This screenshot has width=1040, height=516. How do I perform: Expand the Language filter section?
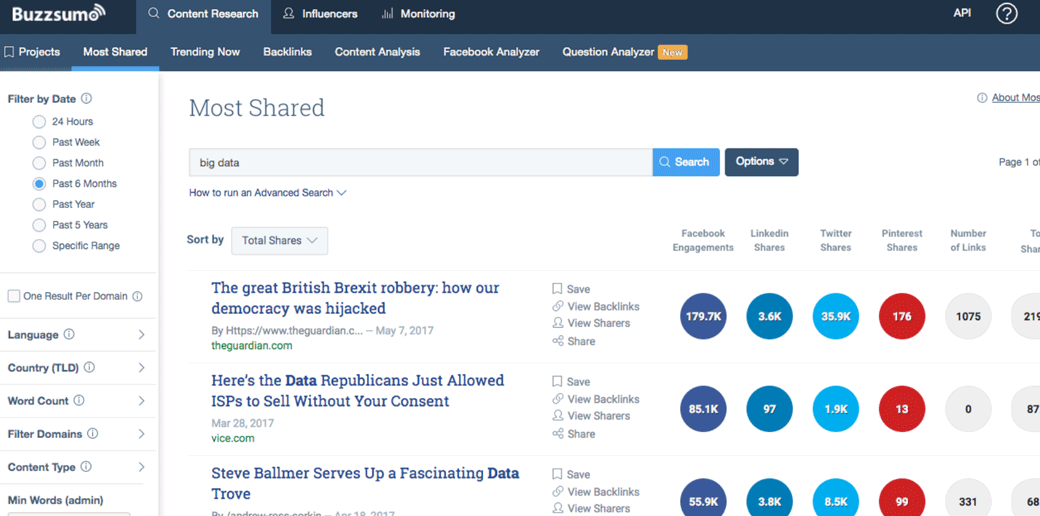pyautogui.click(x=141, y=335)
